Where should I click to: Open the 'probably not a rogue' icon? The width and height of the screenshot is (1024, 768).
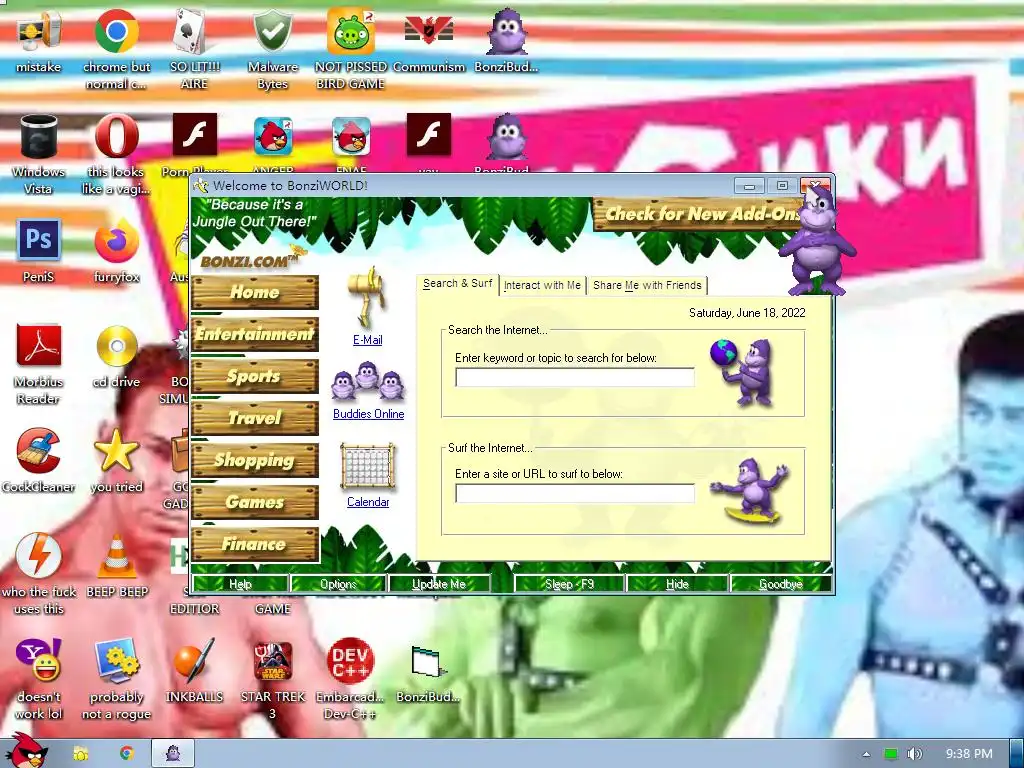(116, 660)
